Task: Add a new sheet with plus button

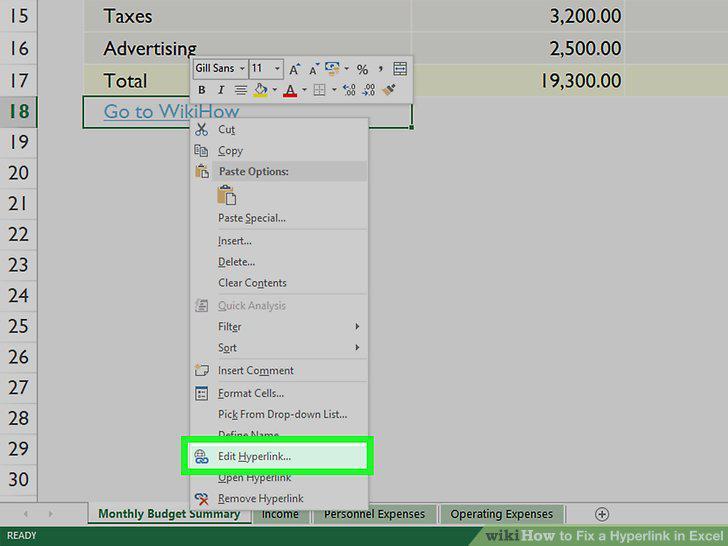Action: [x=602, y=514]
